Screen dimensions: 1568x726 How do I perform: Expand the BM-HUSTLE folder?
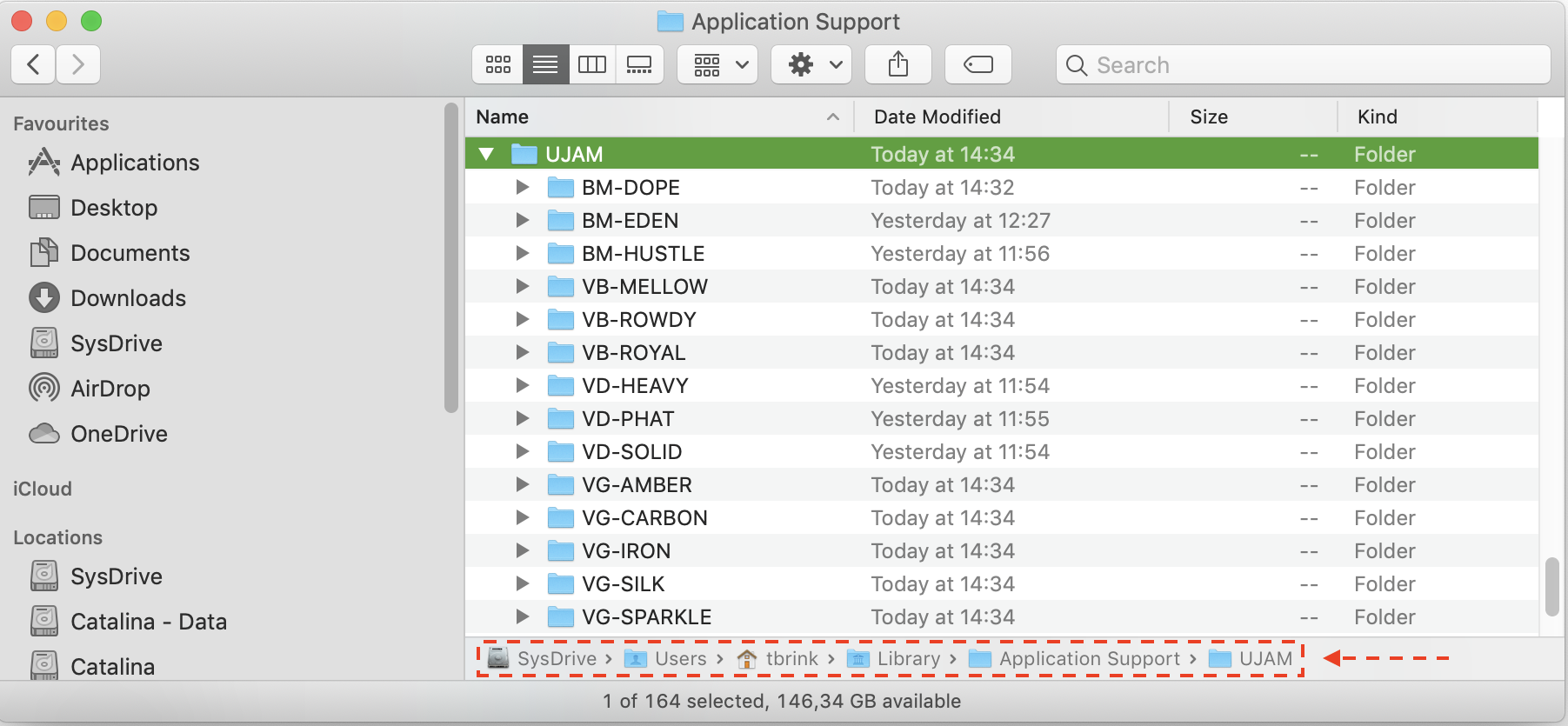pos(522,253)
